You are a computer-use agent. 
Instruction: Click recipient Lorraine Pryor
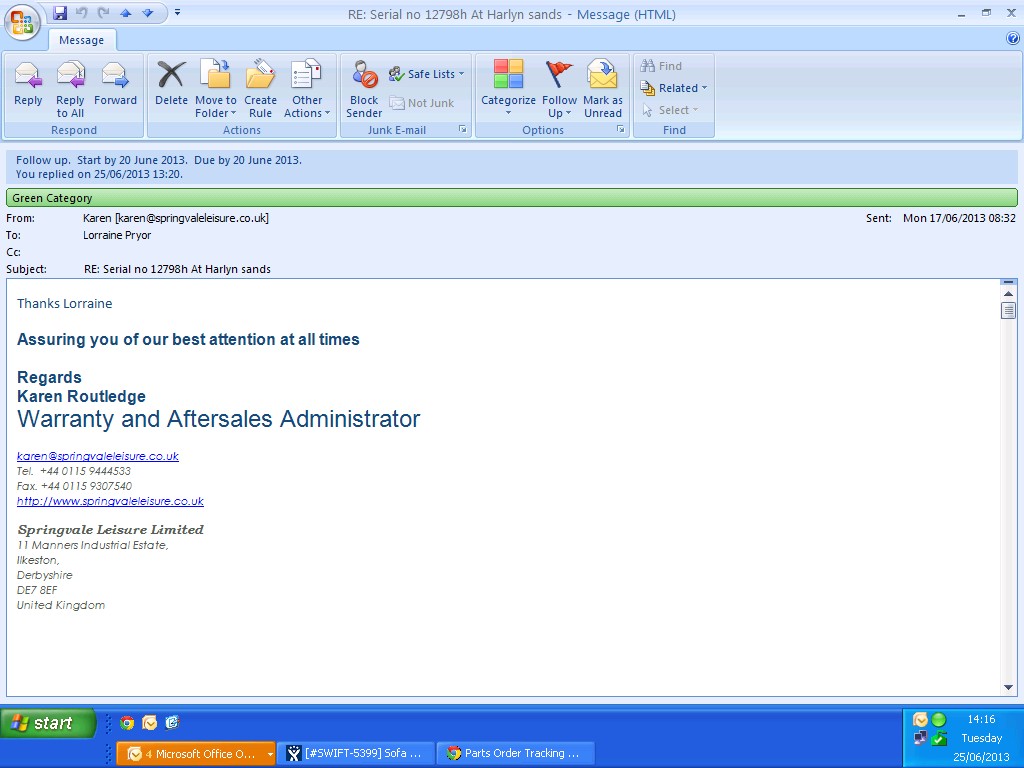117,235
